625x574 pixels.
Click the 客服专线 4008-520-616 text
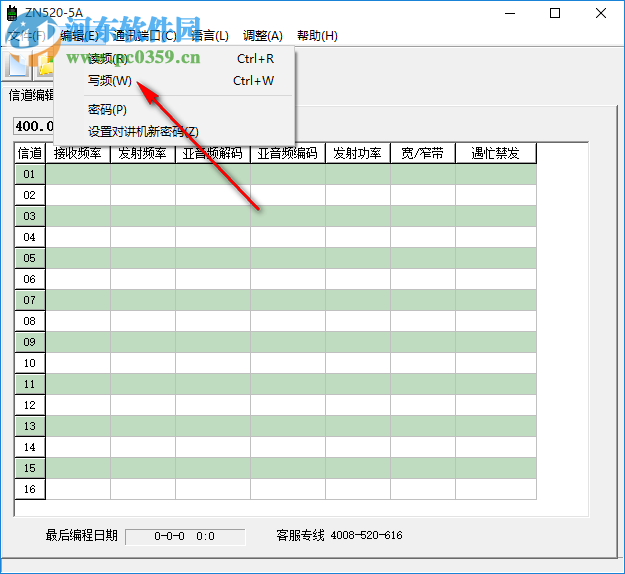[x=340, y=535]
